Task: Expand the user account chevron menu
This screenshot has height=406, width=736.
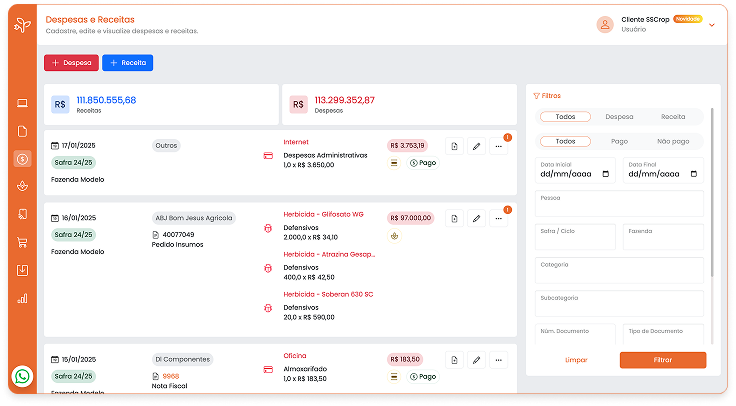Action: click(712, 25)
